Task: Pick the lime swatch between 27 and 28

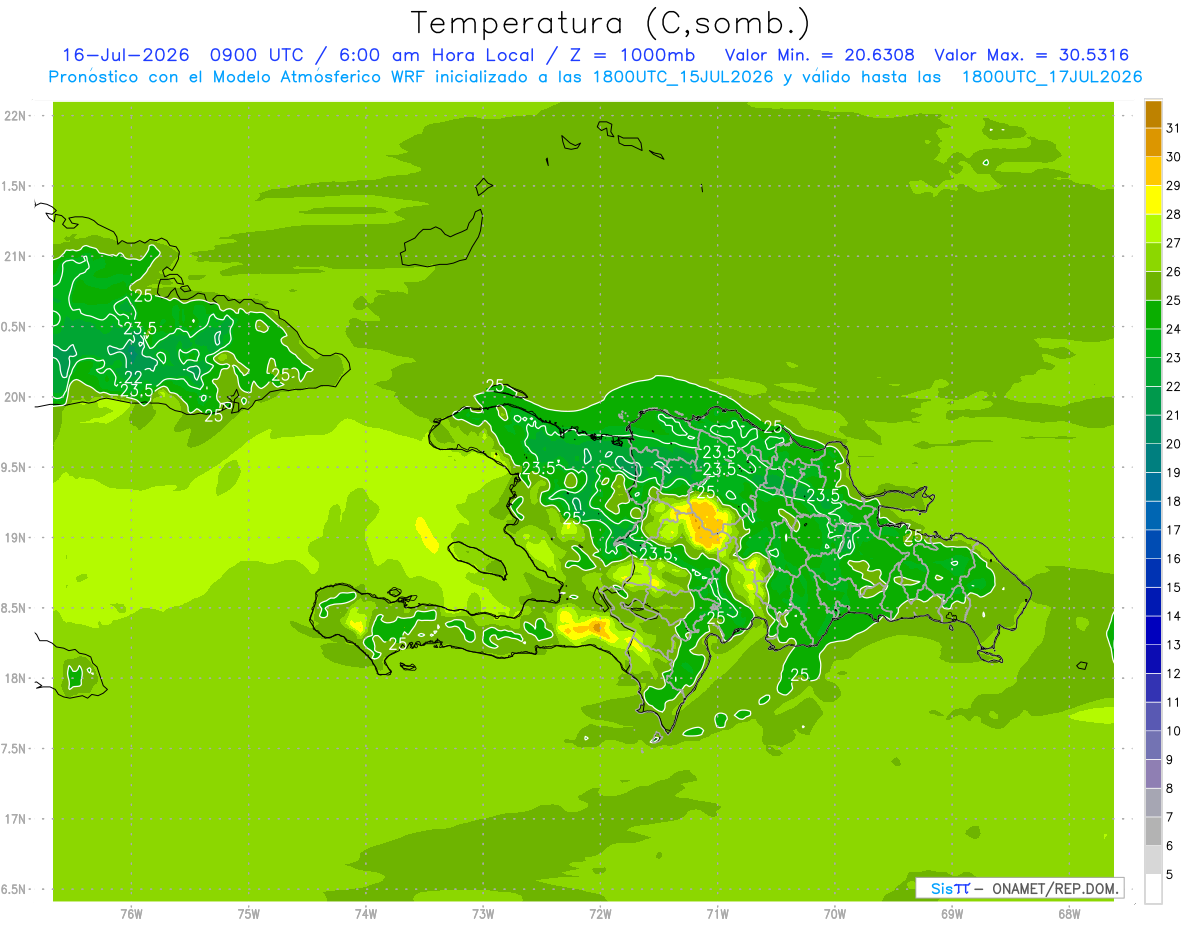Action: 1153,229
